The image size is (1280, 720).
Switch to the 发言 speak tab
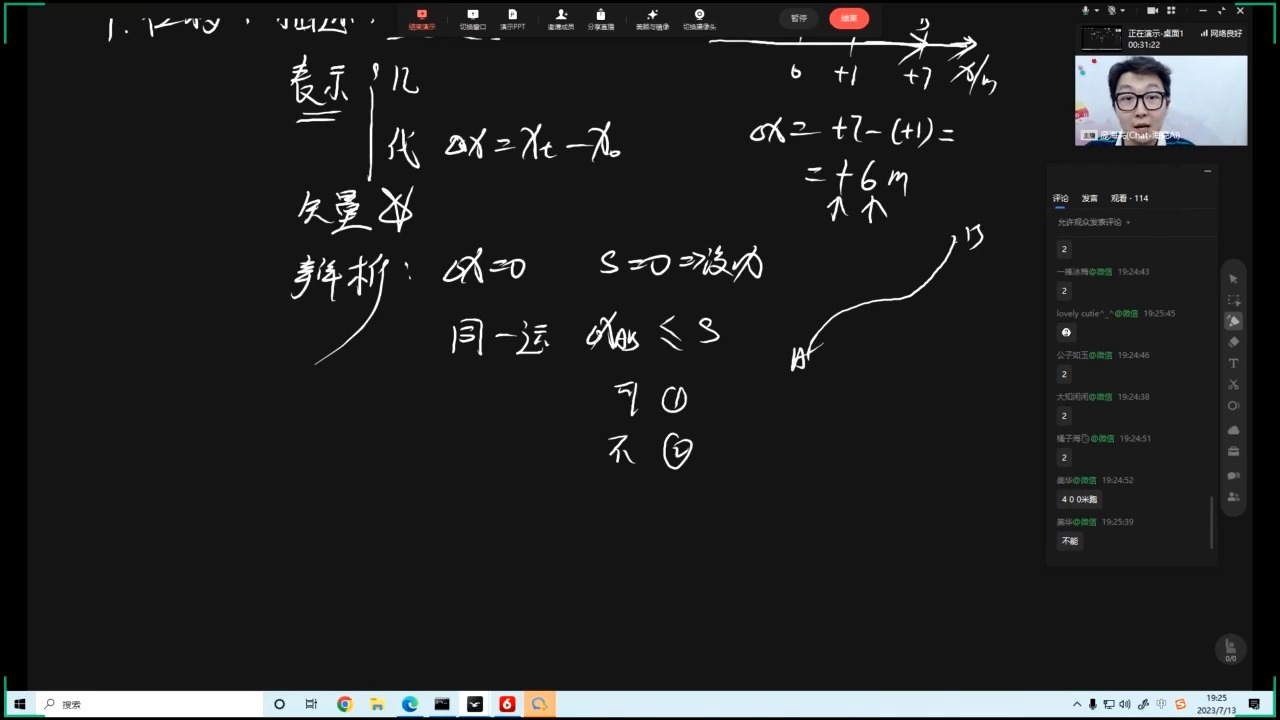tap(1089, 198)
